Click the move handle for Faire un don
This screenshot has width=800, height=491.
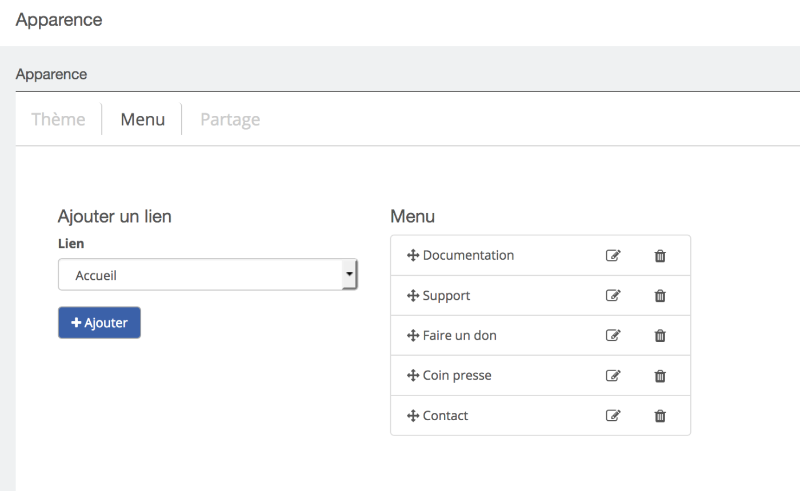[x=413, y=335]
